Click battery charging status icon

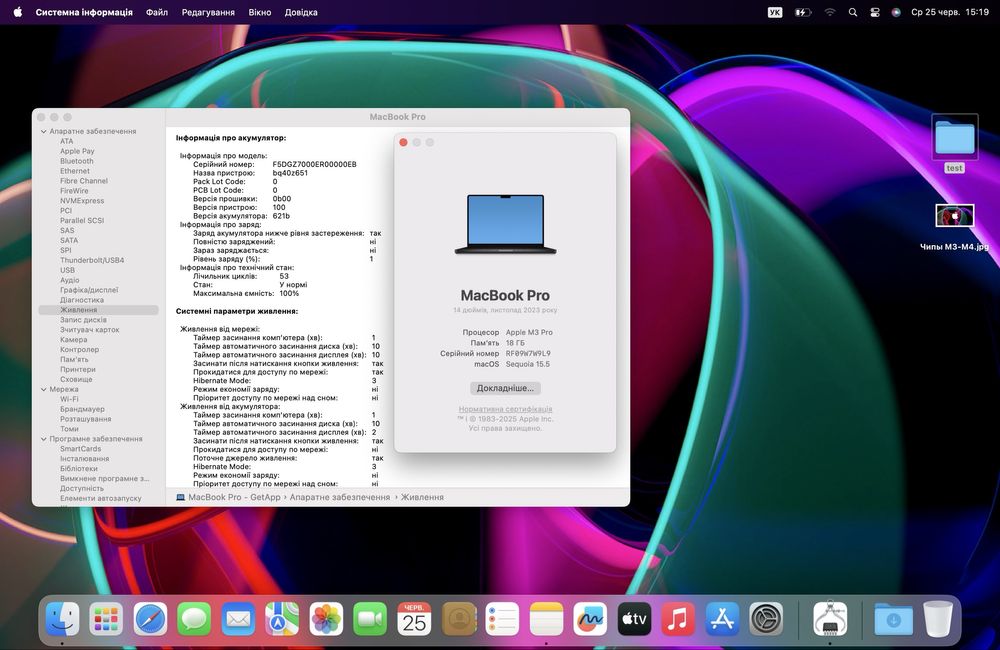tap(802, 12)
